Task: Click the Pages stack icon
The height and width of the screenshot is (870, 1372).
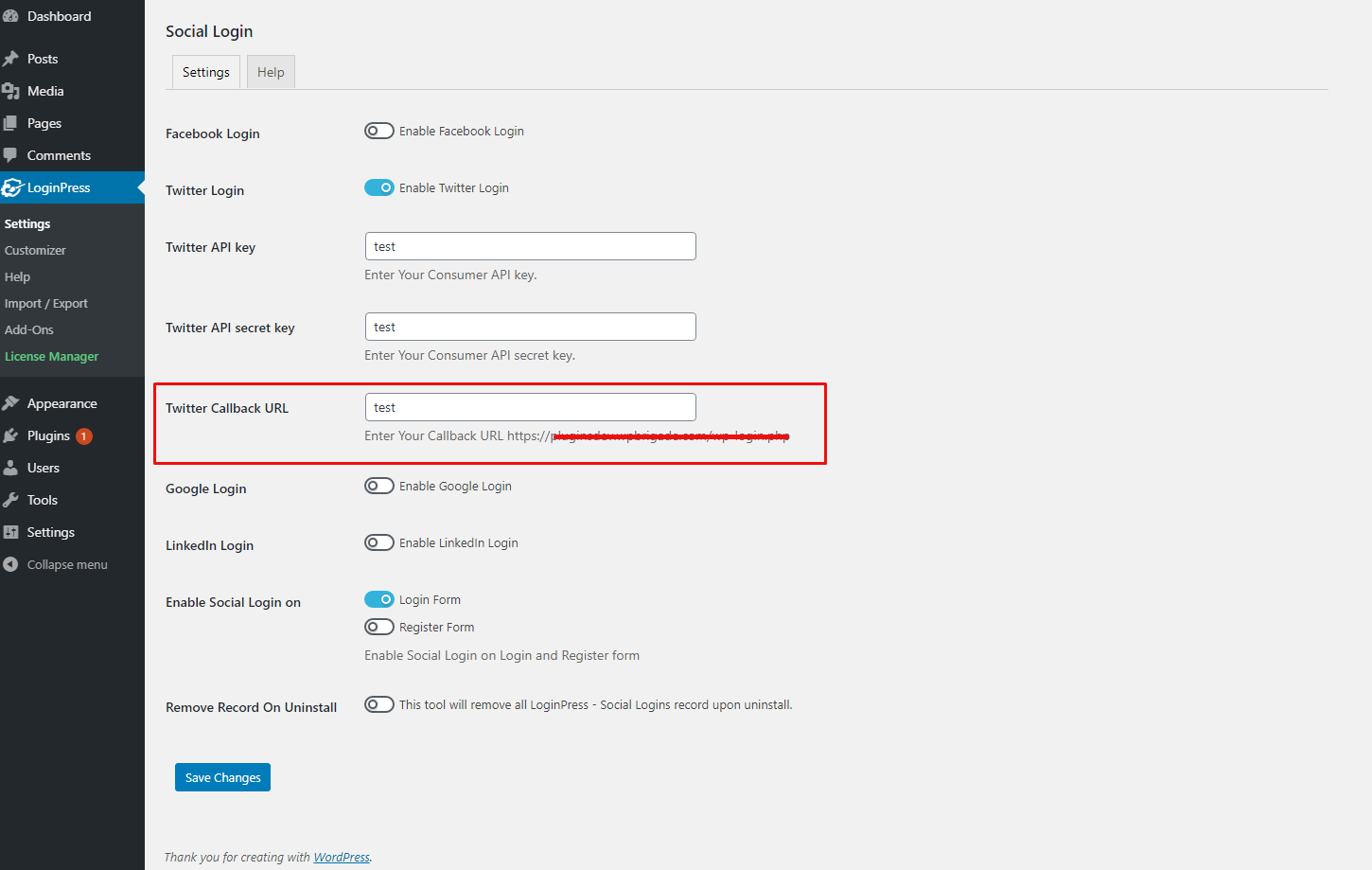Action: point(10,123)
